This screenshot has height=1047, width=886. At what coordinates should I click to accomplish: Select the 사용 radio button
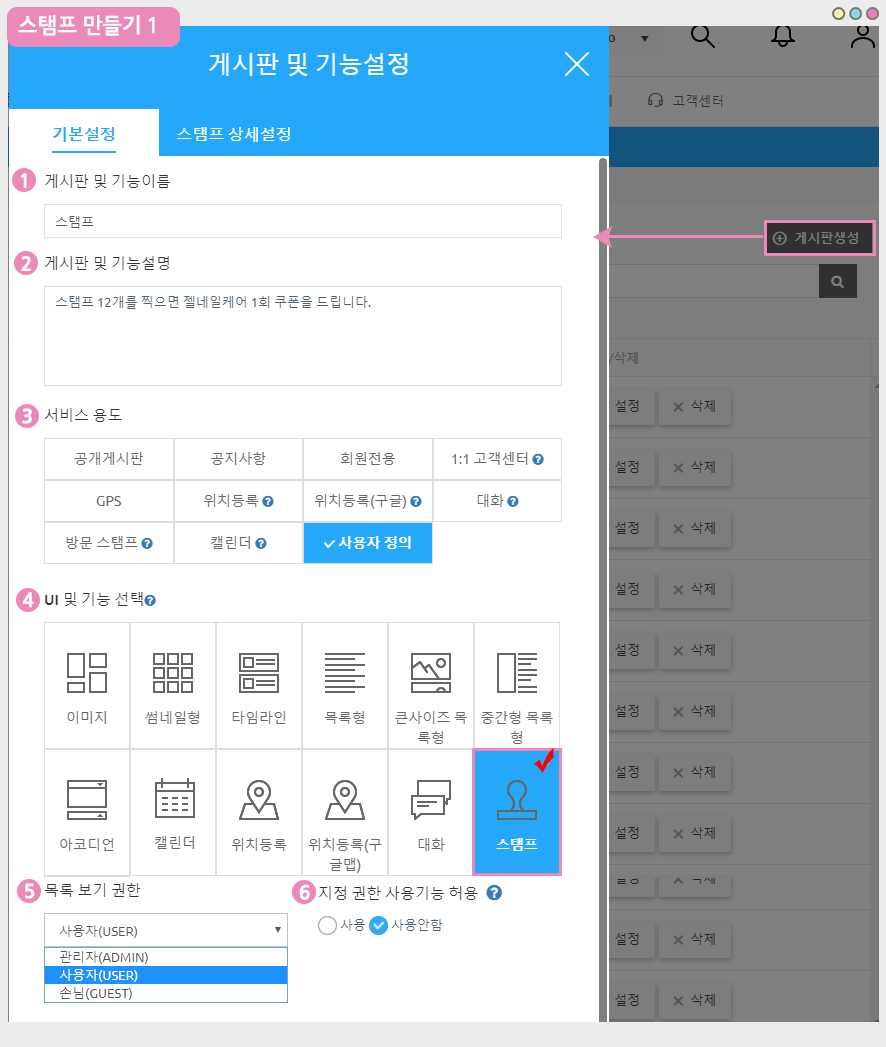click(x=327, y=925)
